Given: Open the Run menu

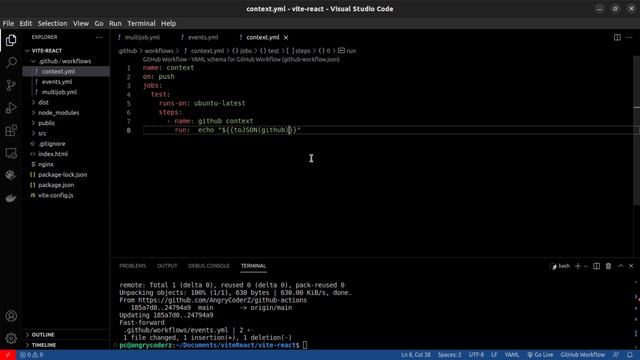Looking at the screenshot, I should click(x=115, y=23).
